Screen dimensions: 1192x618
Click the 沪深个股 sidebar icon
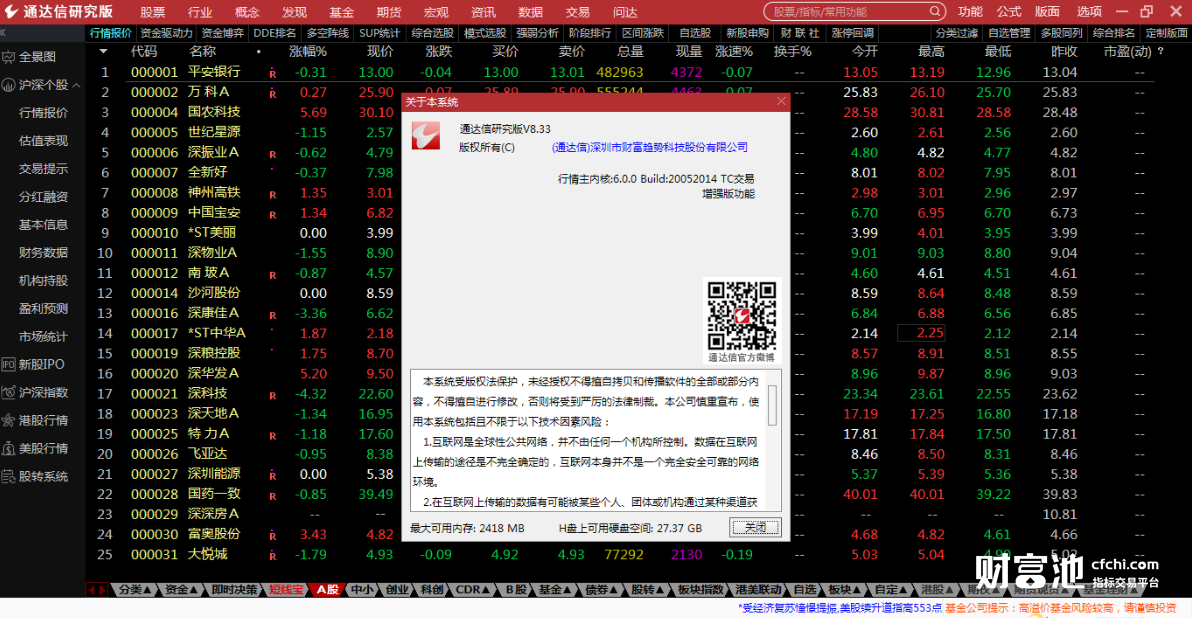pyautogui.click(x=8, y=85)
